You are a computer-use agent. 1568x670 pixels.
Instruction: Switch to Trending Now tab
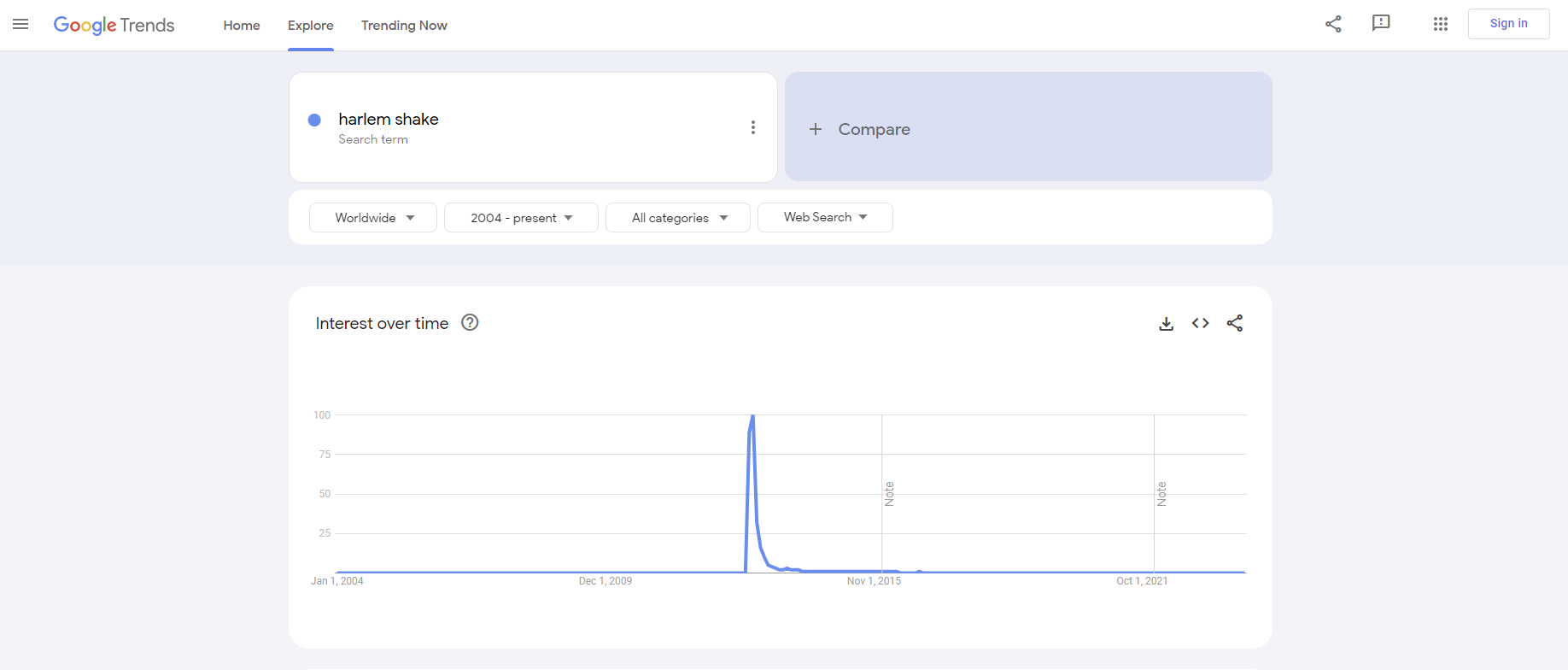(x=404, y=26)
